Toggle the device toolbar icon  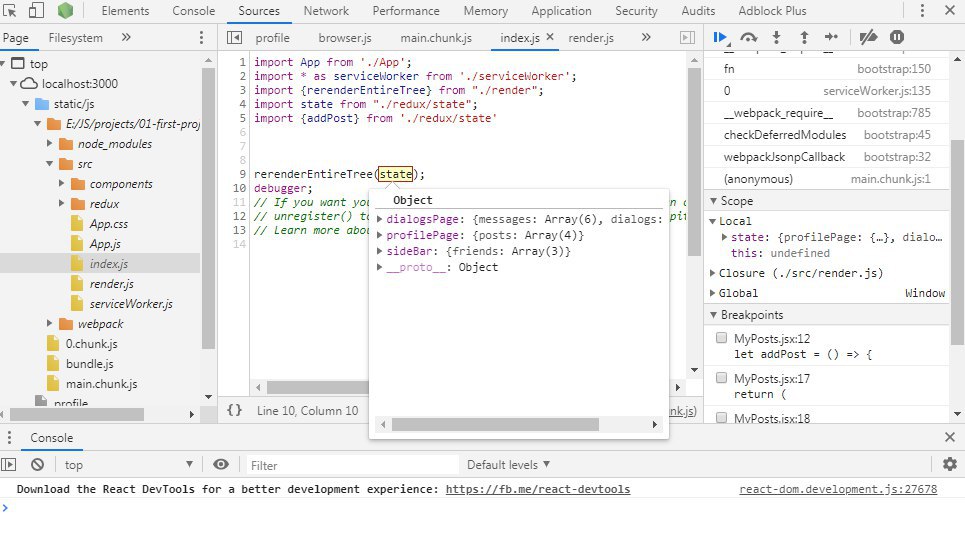[x=35, y=11]
